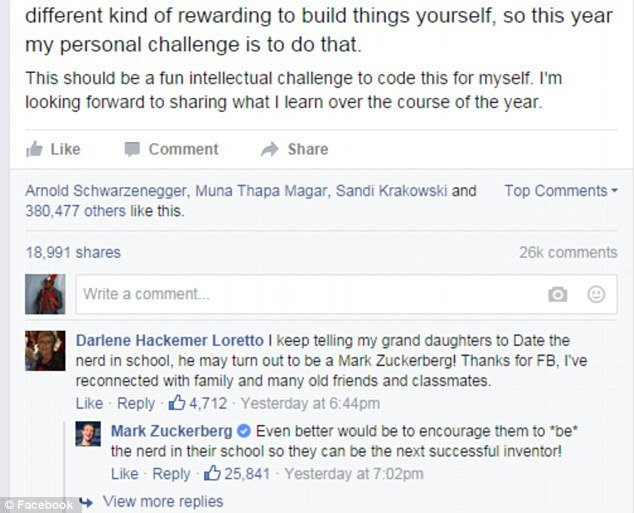
Task: Open Darlene Hackemer Loretto's profile picture
Action: click(x=45, y=352)
